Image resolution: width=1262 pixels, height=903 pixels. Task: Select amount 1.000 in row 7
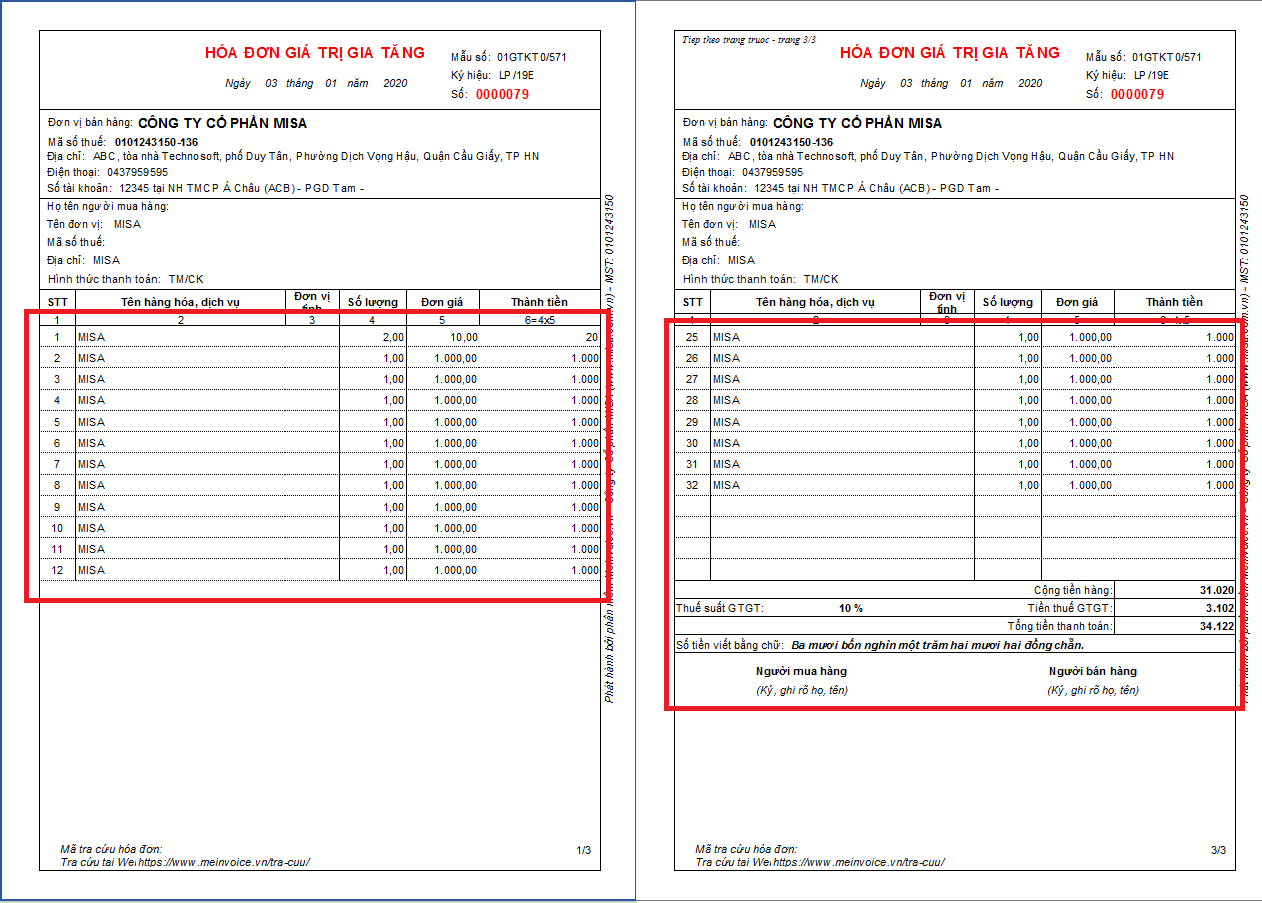coord(585,464)
